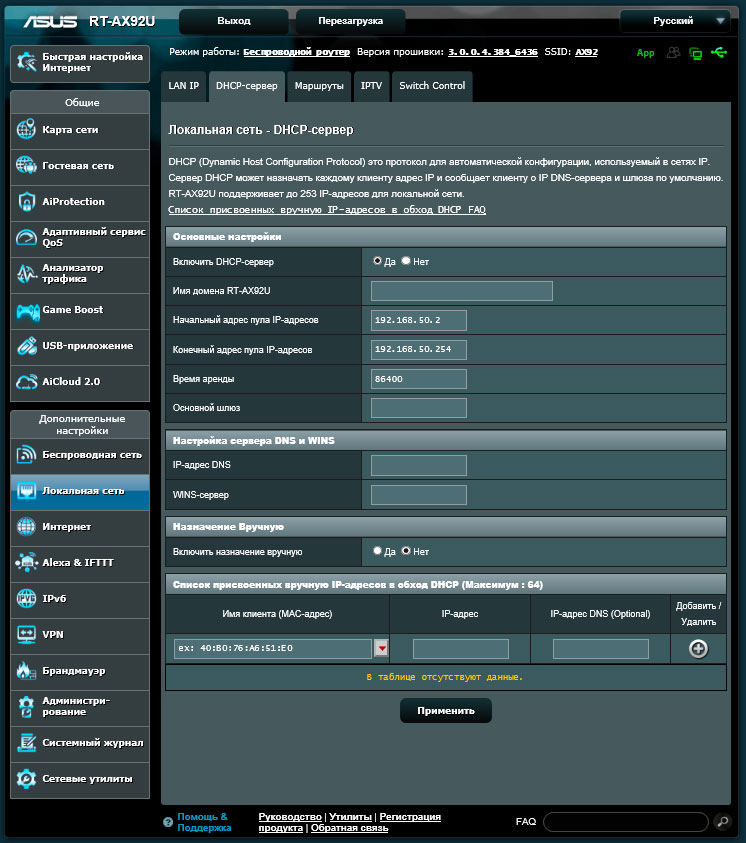Image resolution: width=746 pixels, height=843 pixels.
Task: Click the FAQ search input field
Action: 626,821
